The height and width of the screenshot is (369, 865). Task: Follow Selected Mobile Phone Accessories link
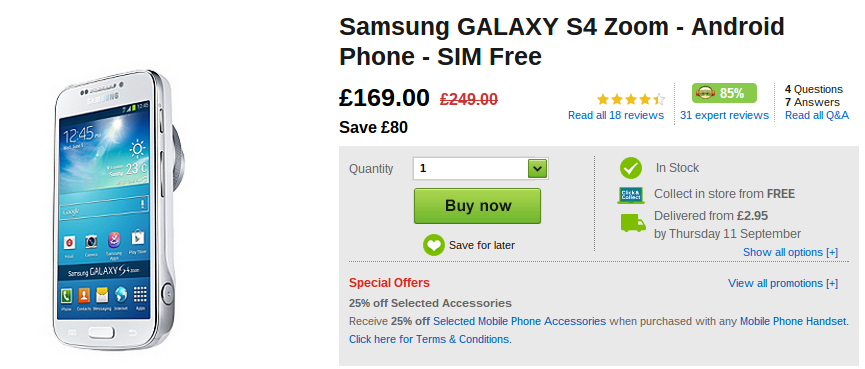pyautogui.click(x=519, y=321)
